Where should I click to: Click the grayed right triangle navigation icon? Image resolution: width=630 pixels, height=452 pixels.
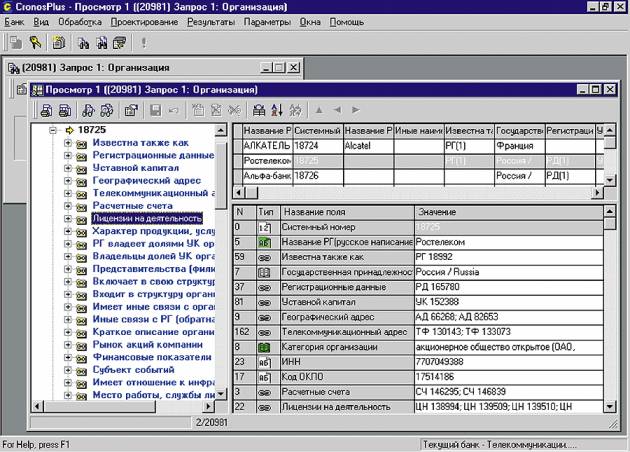(x=355, y=110)
